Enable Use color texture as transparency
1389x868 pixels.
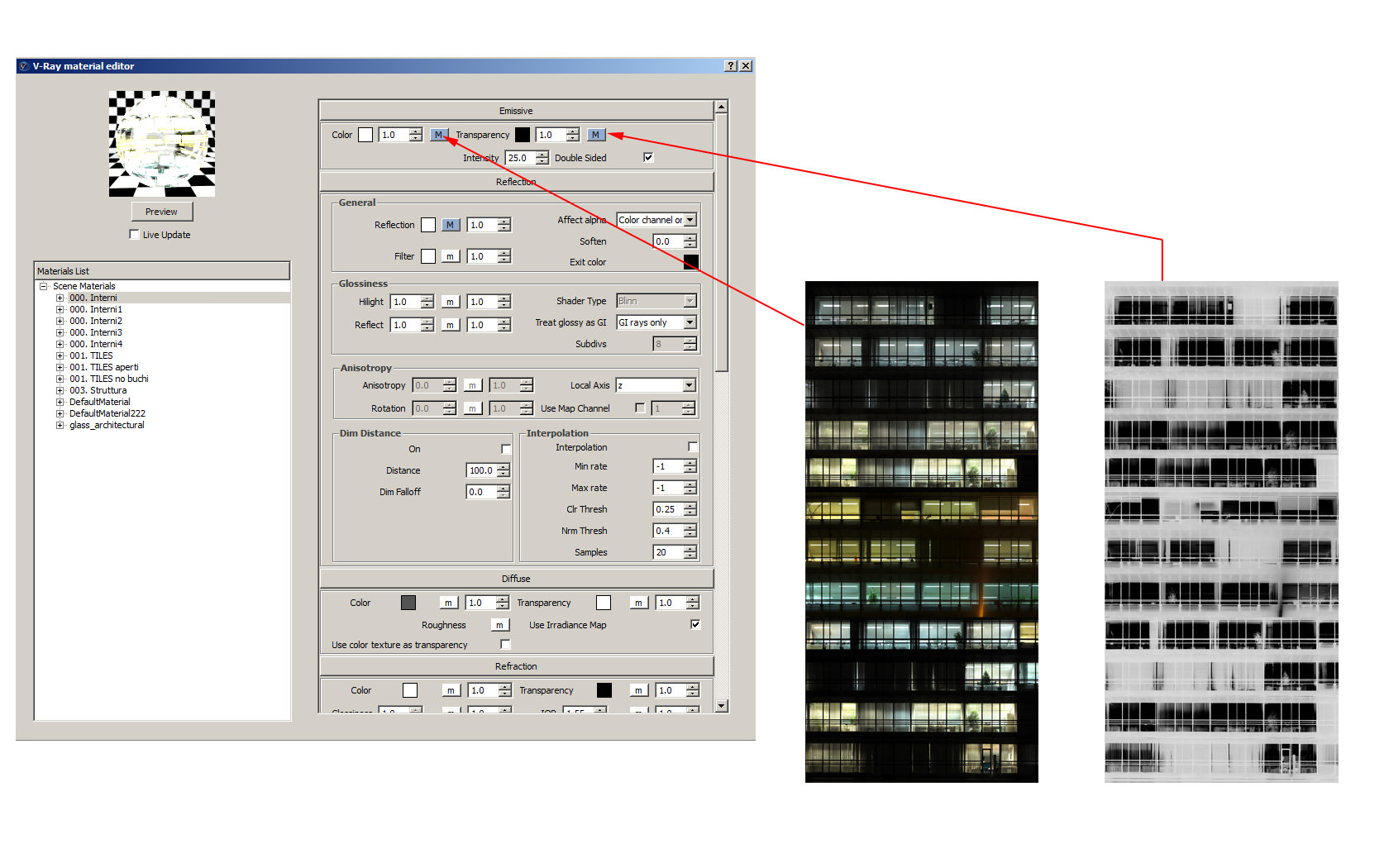coord(505,644)
